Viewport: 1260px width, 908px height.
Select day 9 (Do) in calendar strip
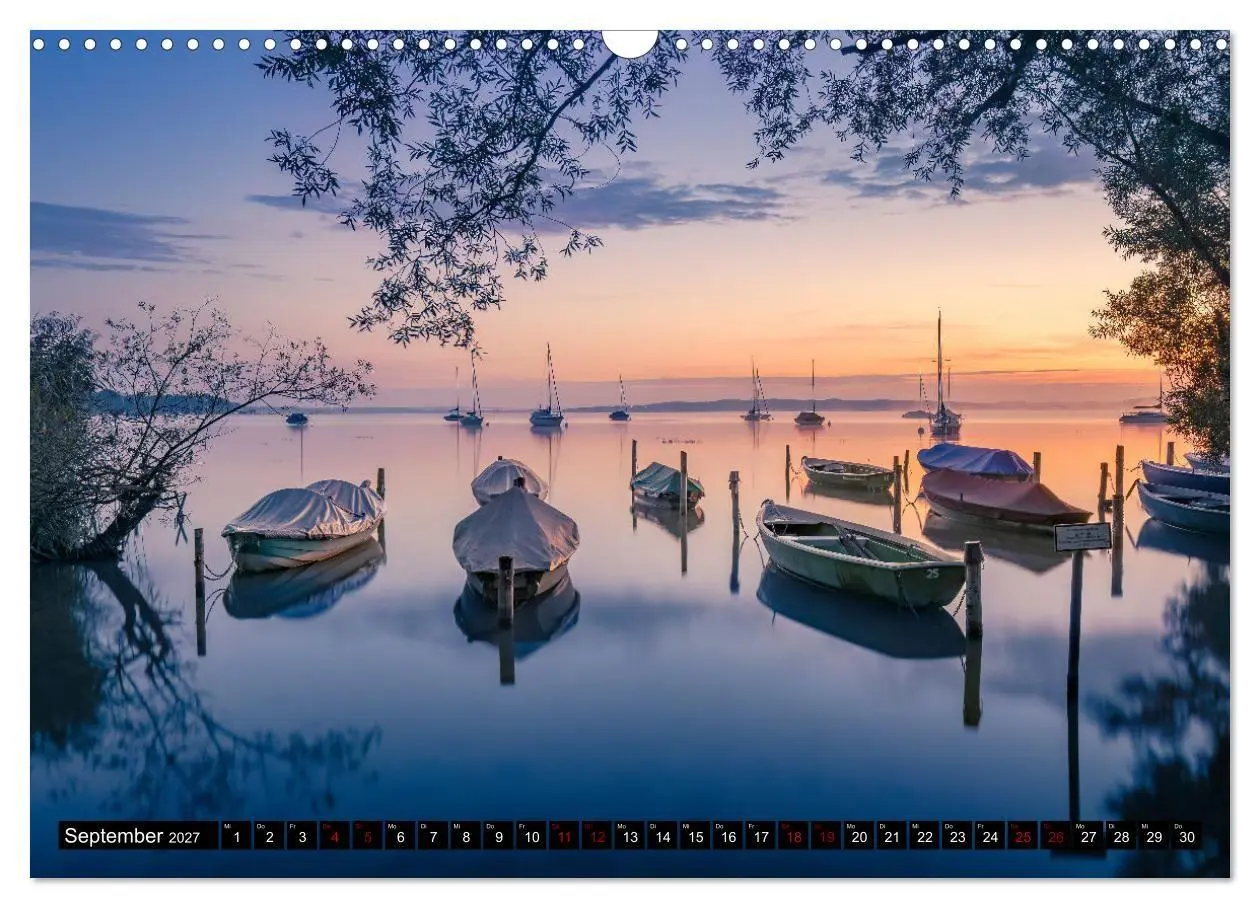pos(498,836)
